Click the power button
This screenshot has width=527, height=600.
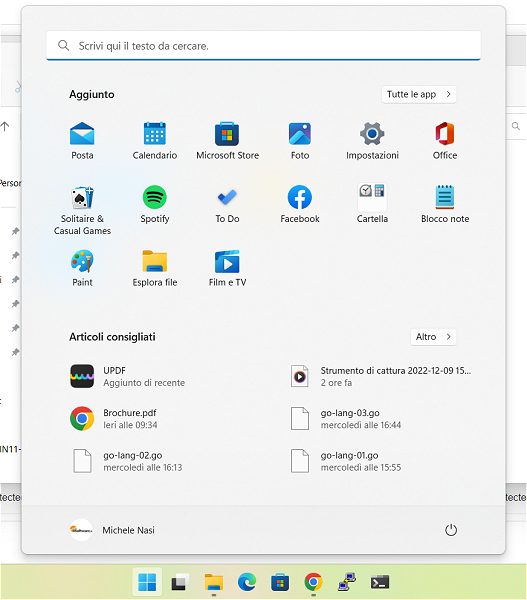[451, 530]
